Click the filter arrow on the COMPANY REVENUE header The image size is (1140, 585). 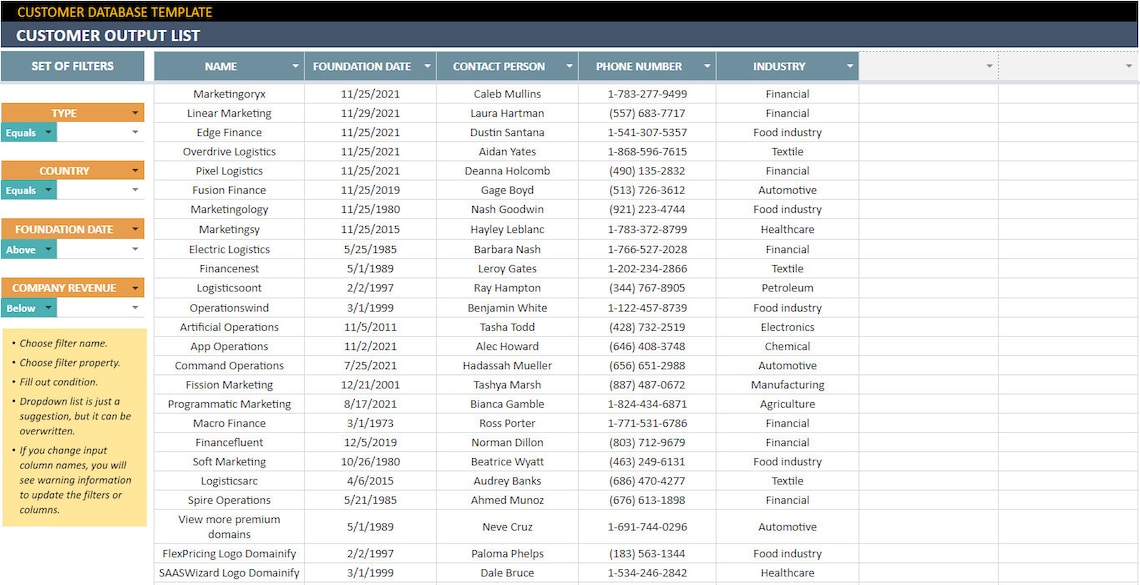pyautogui.click(x=133, y=287)
